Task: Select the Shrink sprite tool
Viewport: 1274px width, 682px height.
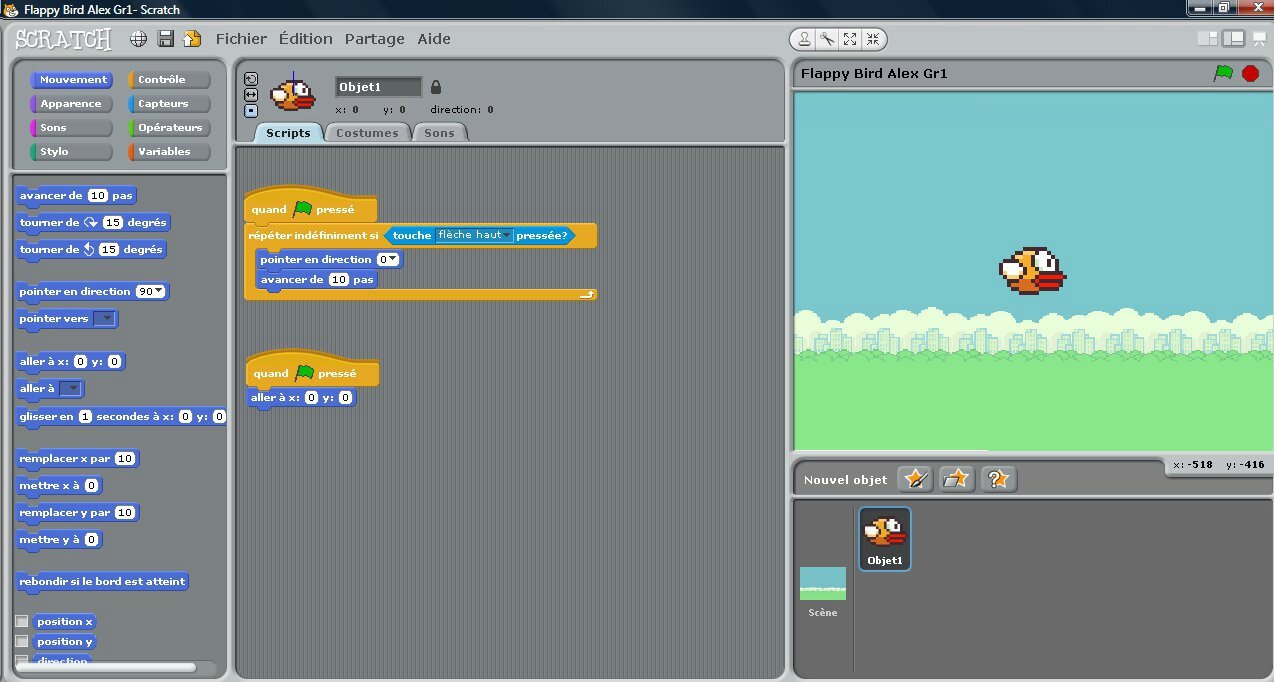Action: (x=873, y=39)
